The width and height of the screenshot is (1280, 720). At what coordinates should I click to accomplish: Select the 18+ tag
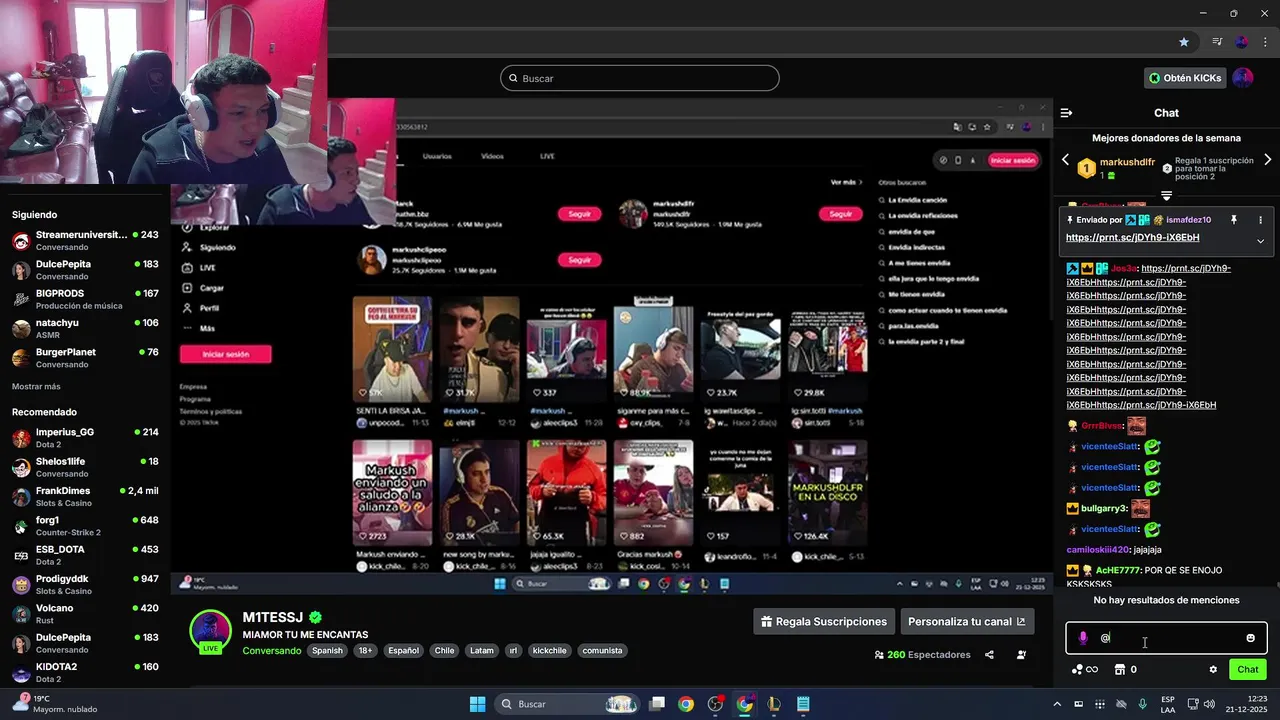pos(365,651)
